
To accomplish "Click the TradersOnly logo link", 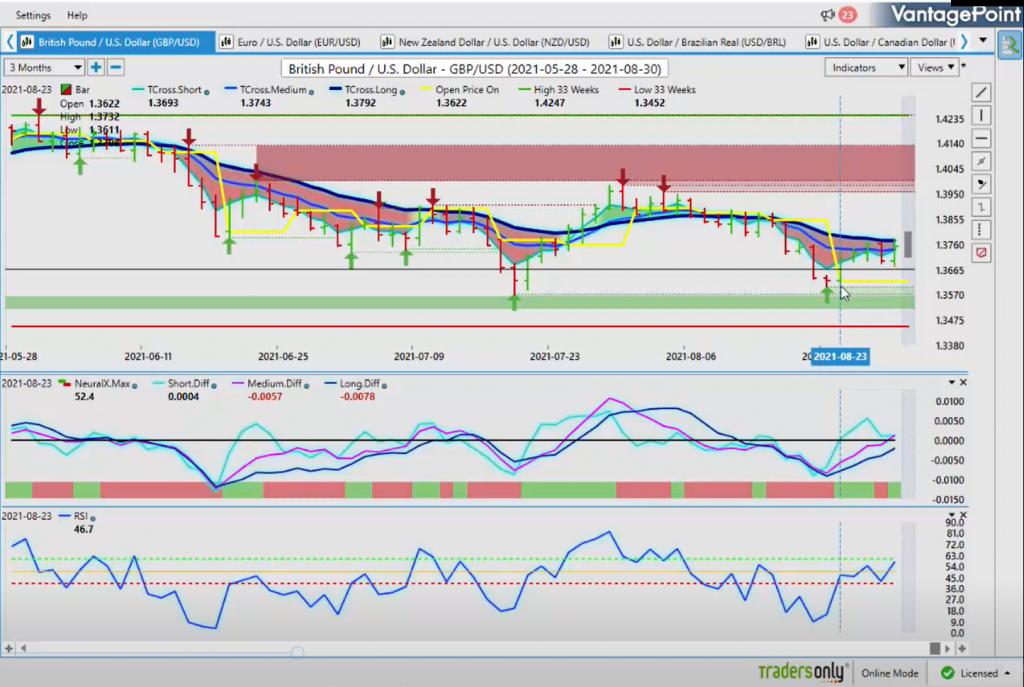I will (803, 672).
